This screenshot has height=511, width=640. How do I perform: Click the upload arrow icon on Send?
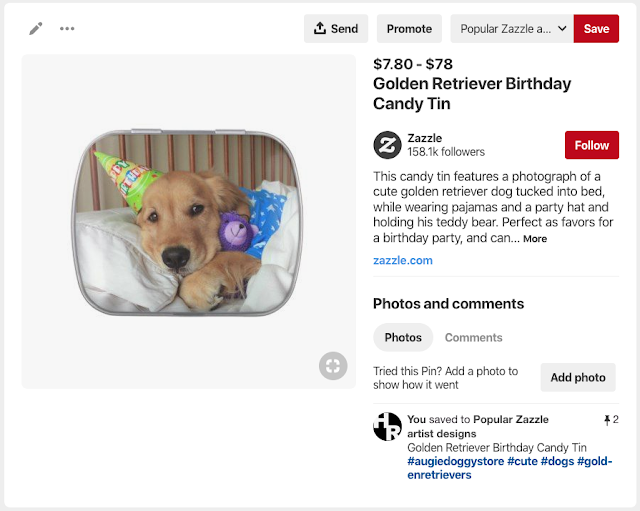tap(320, 28)
